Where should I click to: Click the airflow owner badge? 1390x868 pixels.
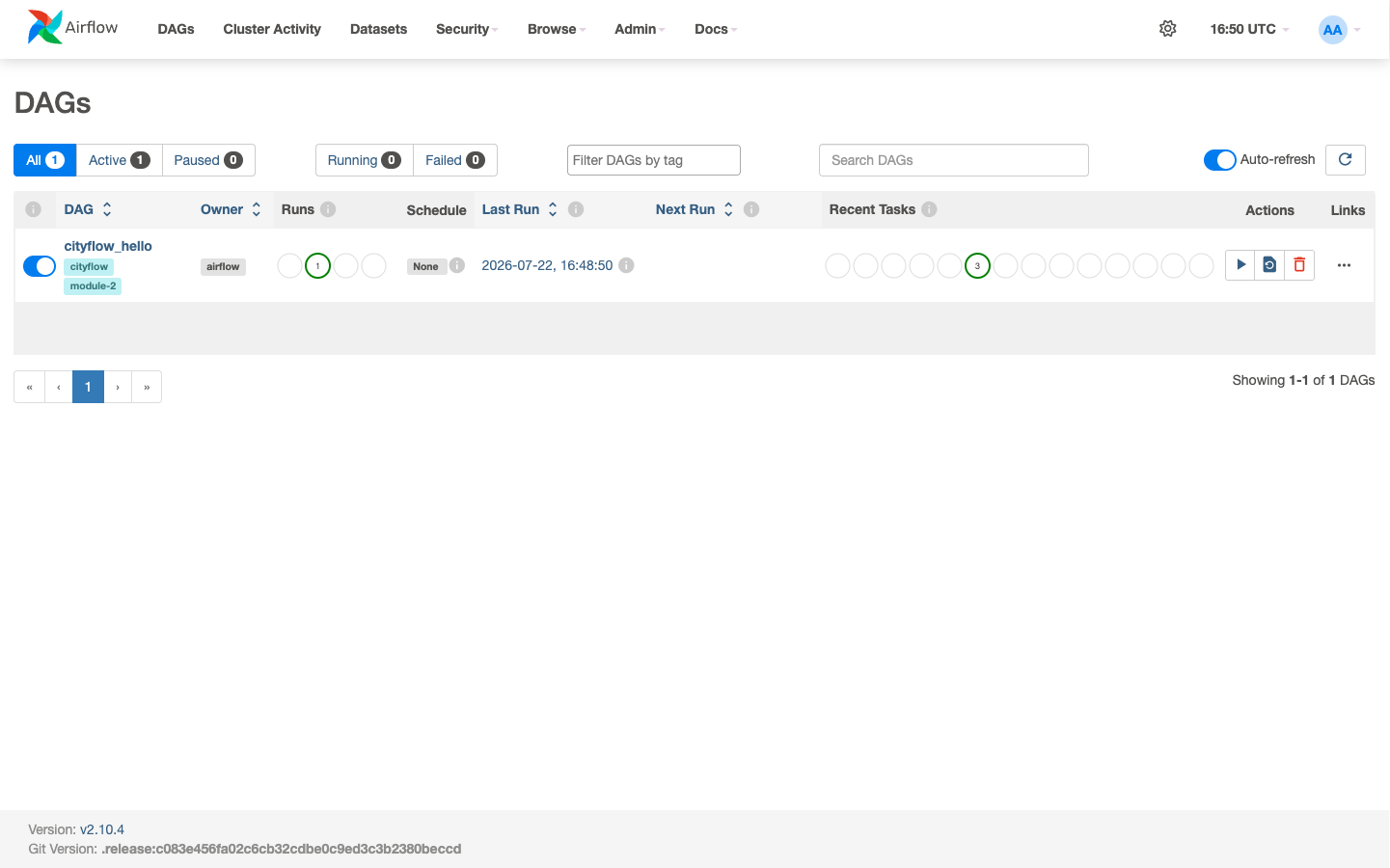223,266
